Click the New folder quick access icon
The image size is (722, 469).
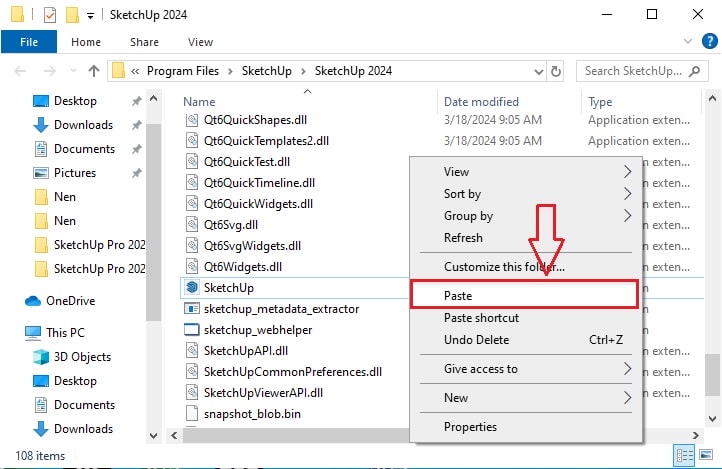pos(72,15)
